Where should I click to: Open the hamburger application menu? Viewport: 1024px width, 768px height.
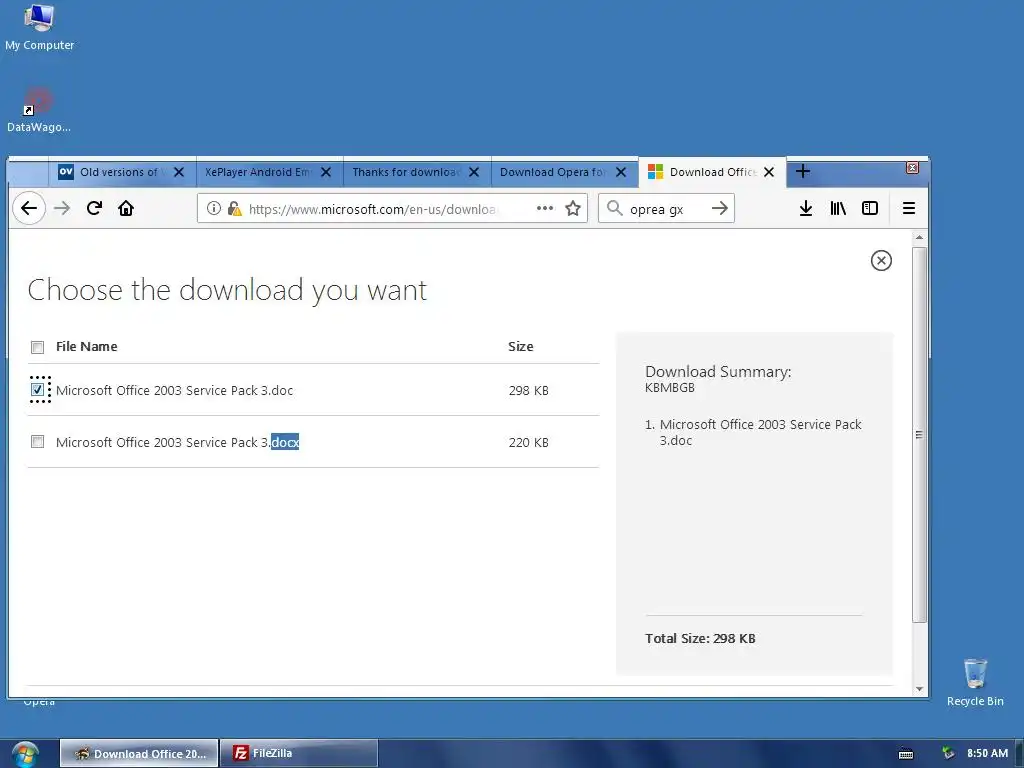click(908, 208)
